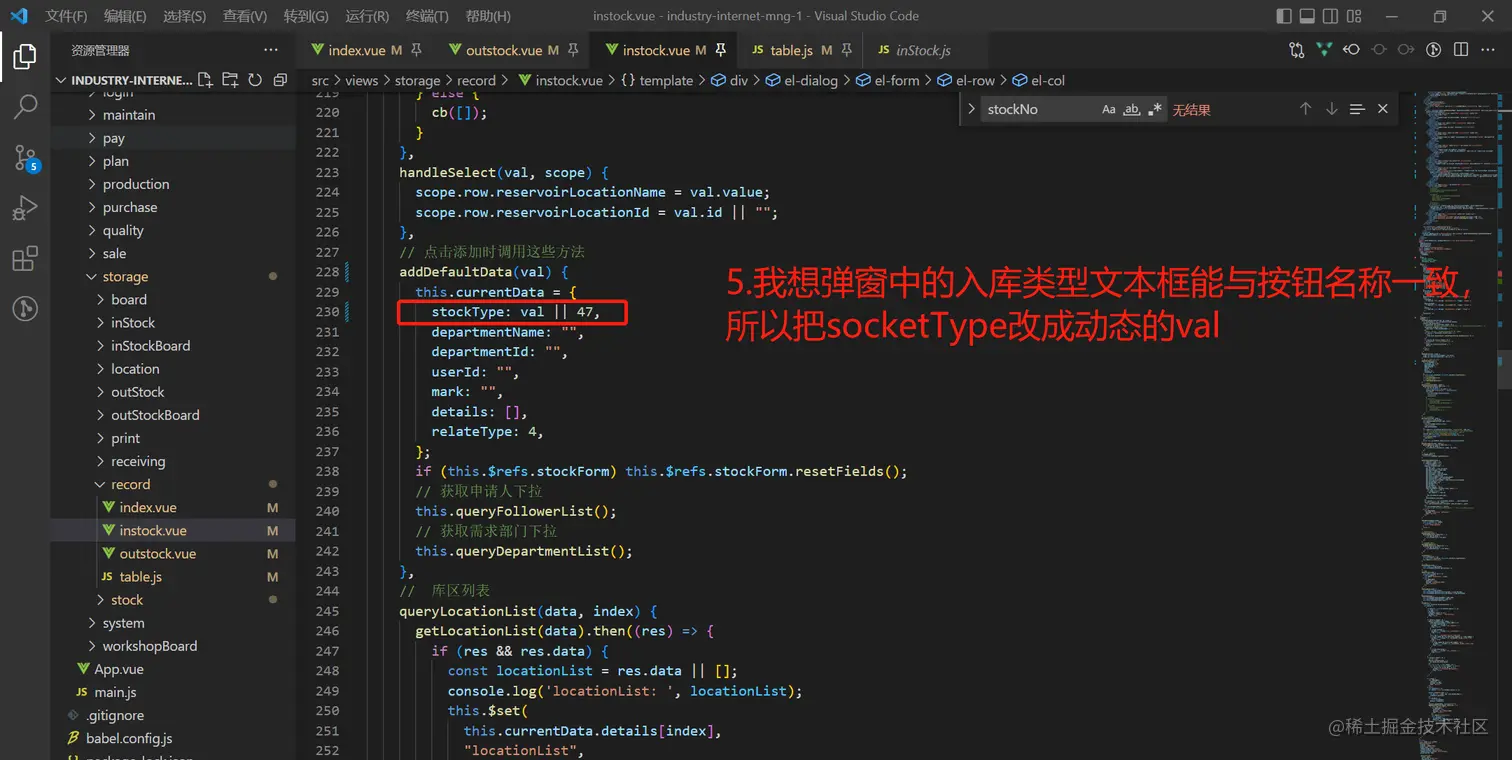Open the explorer's more actions ellipsis menu
This screenshot has height=760, width=1512.
pos(271,50)
